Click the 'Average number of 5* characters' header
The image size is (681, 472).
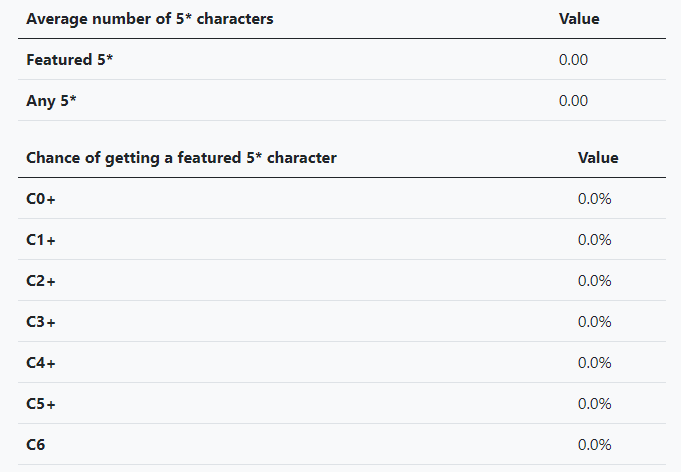pos(150,19)
